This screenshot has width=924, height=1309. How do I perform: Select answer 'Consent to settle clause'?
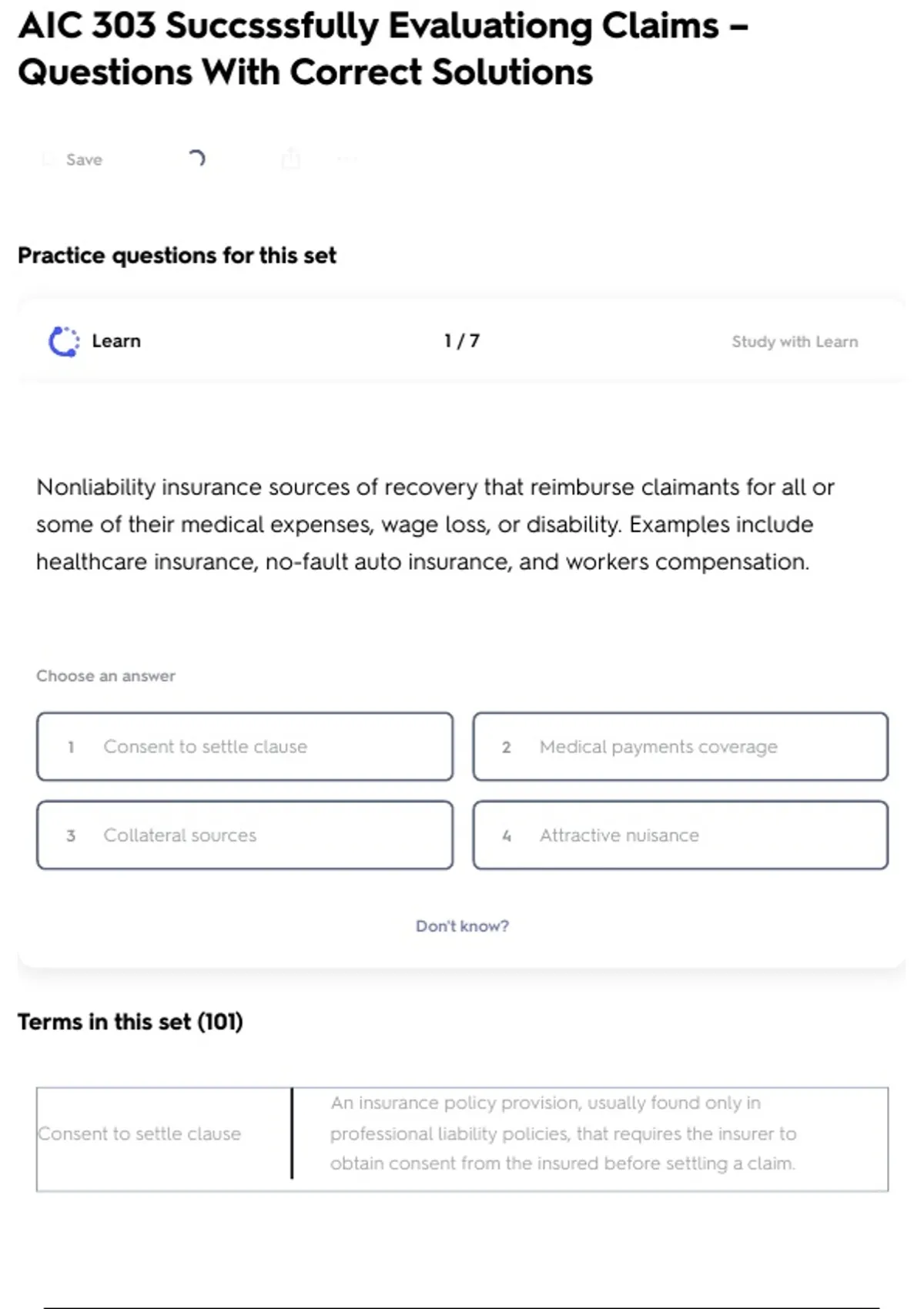[x=245, y=747]
